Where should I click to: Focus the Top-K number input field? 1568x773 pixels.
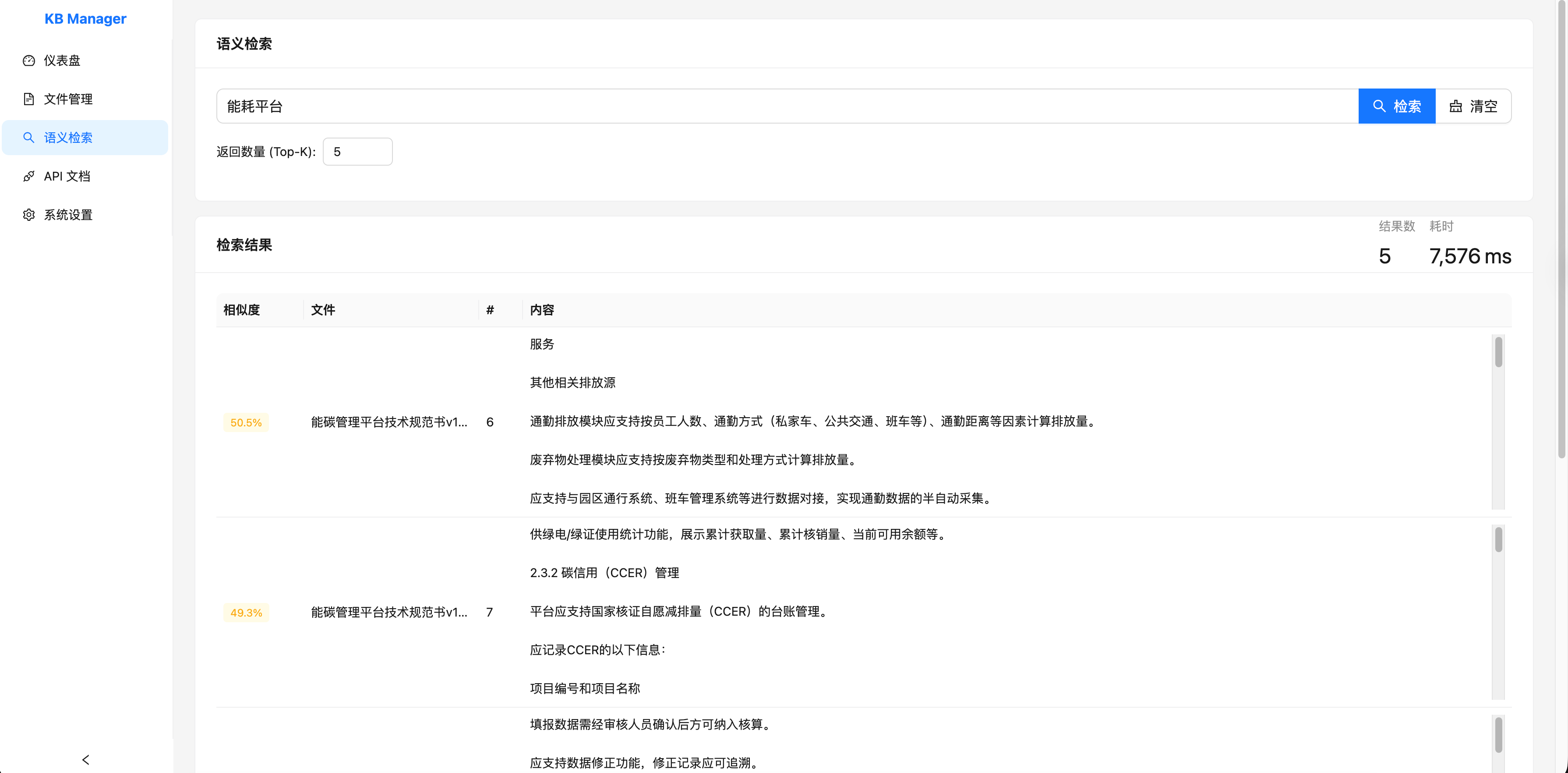pyautogui.click(x=357, y=152)
